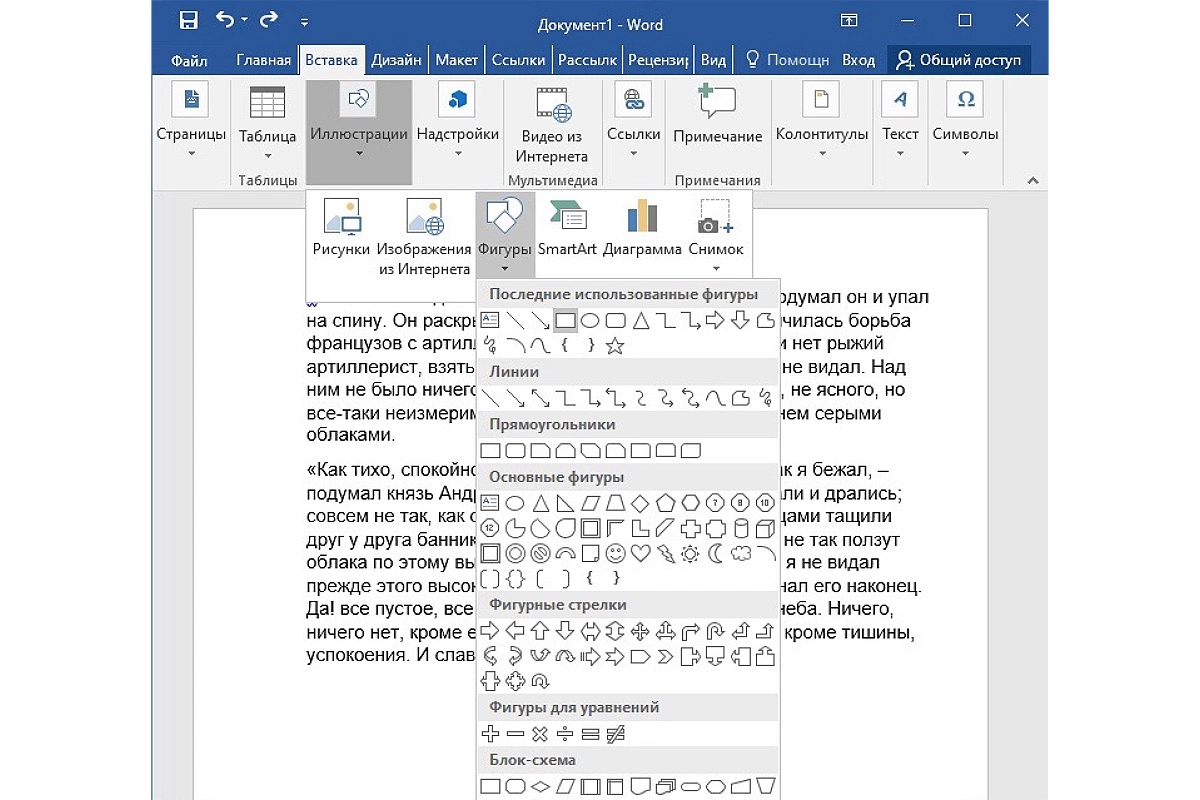Click Видео из Интернета button
Image resolution: width=1200 pixels, height=800 pixels.
[x=552, y=125]
